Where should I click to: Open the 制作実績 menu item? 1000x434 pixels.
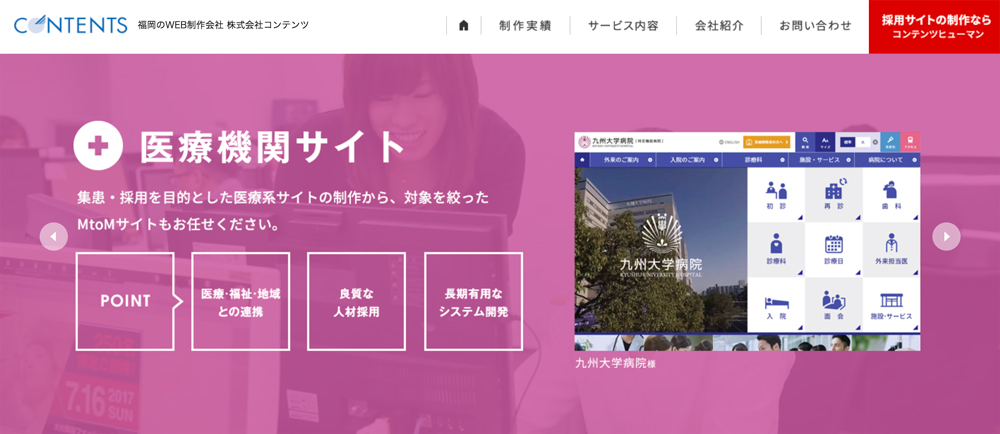525,26
